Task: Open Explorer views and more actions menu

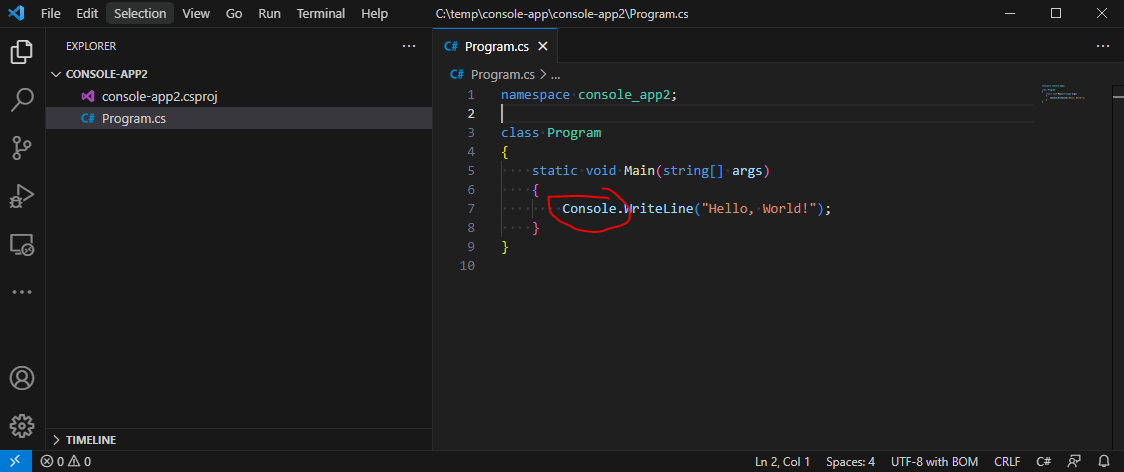Action: pyautogui.click(x=409, y=46)
